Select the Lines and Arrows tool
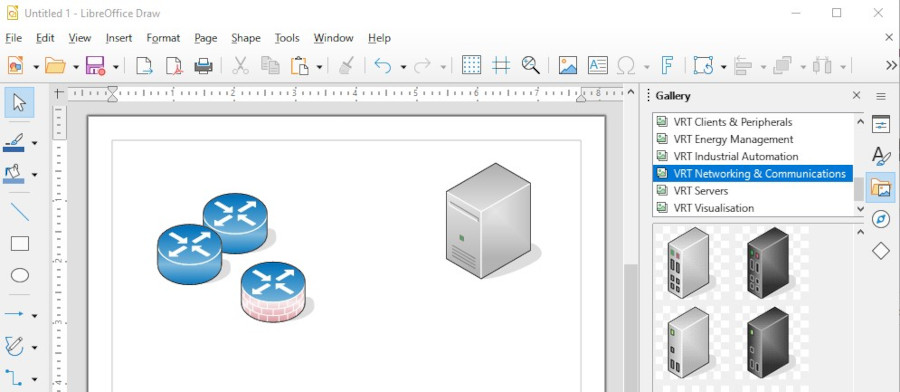 14,315
